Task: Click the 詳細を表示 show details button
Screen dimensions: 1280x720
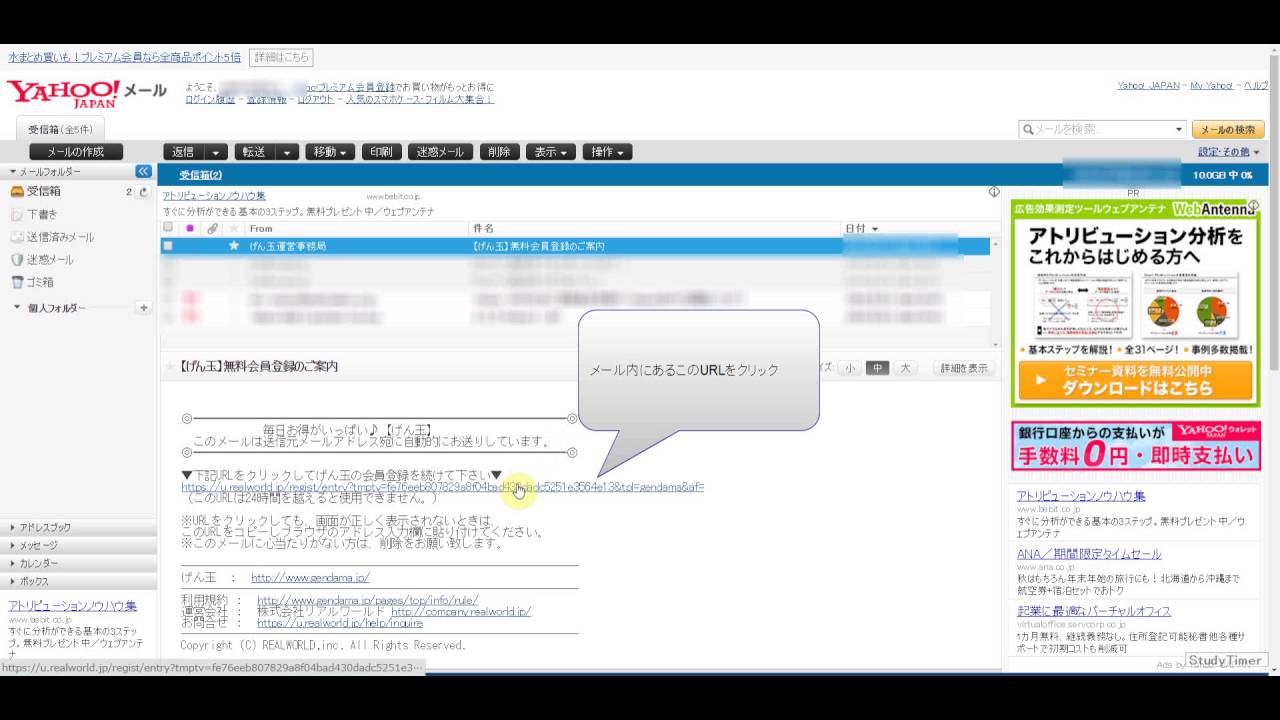Action: coord(964,368)
